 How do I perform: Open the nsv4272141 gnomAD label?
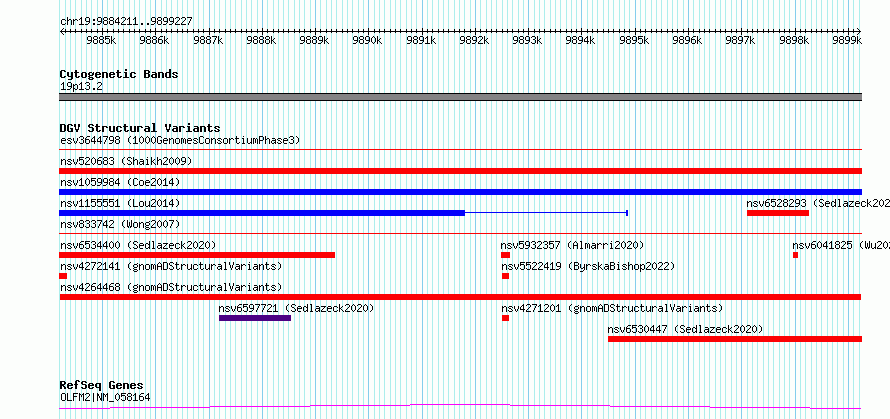pyautogui.click(x=171, y=266)
